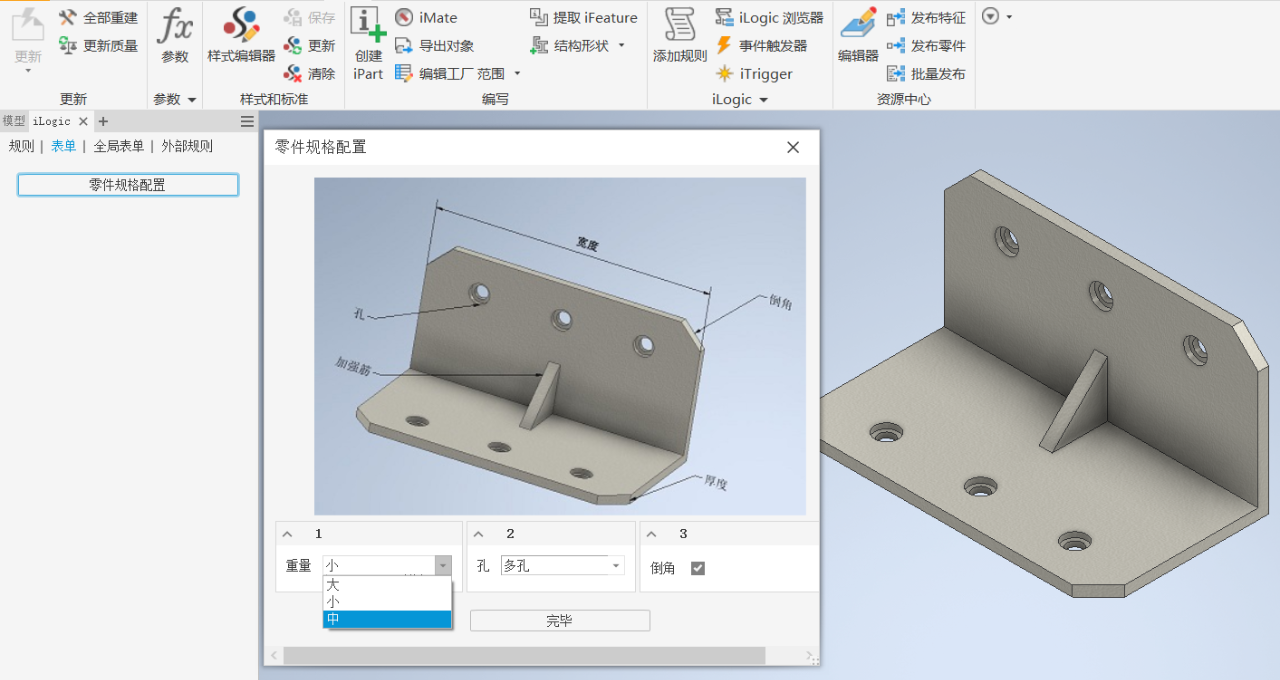The height and width of the screenshot is (680, 1280).
Task: Select 中 in the 重量 dropdown list
Action: point(387,619)
